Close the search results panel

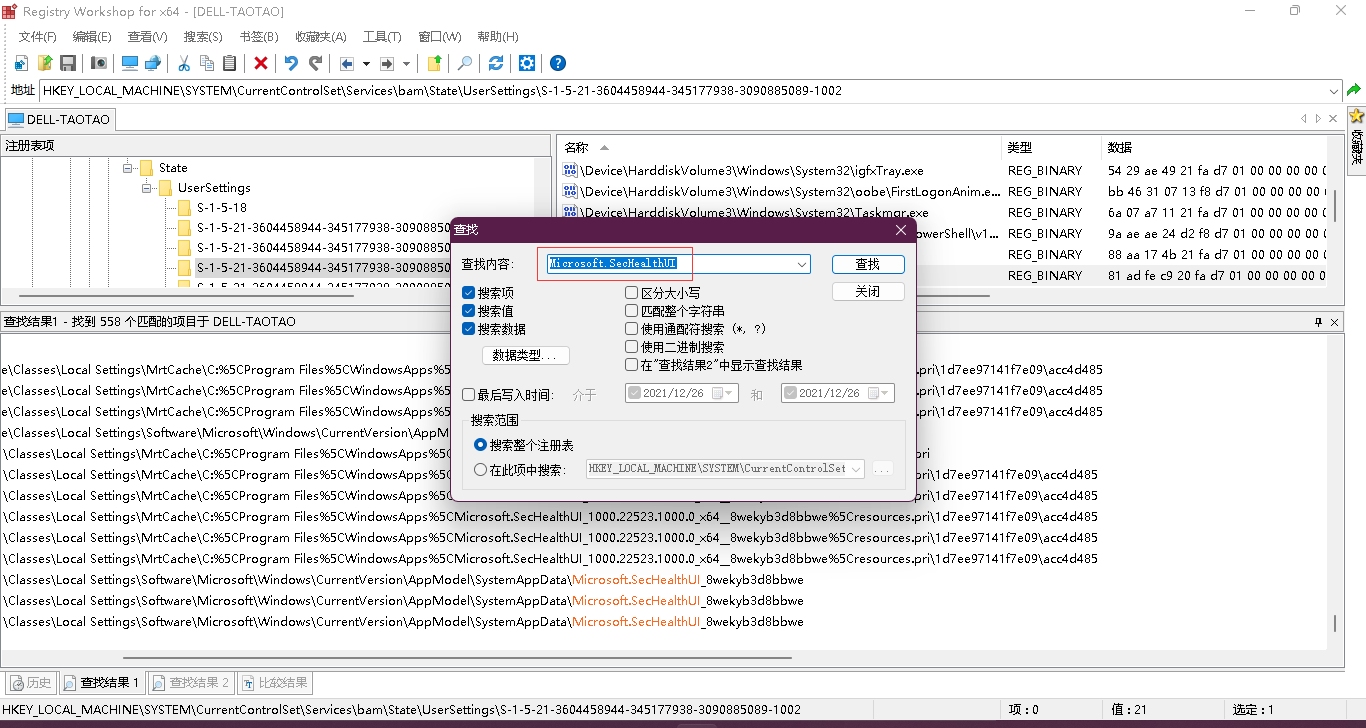pyautogui.click(x=1334, y=322)
